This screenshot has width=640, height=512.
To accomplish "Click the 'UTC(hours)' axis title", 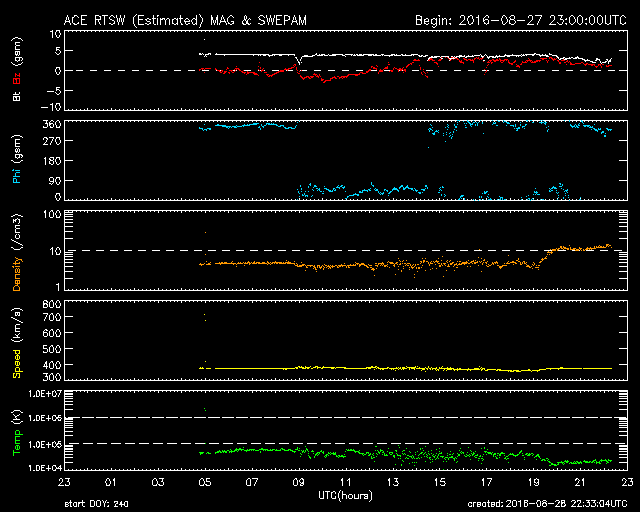I will [x=345, y=496].
